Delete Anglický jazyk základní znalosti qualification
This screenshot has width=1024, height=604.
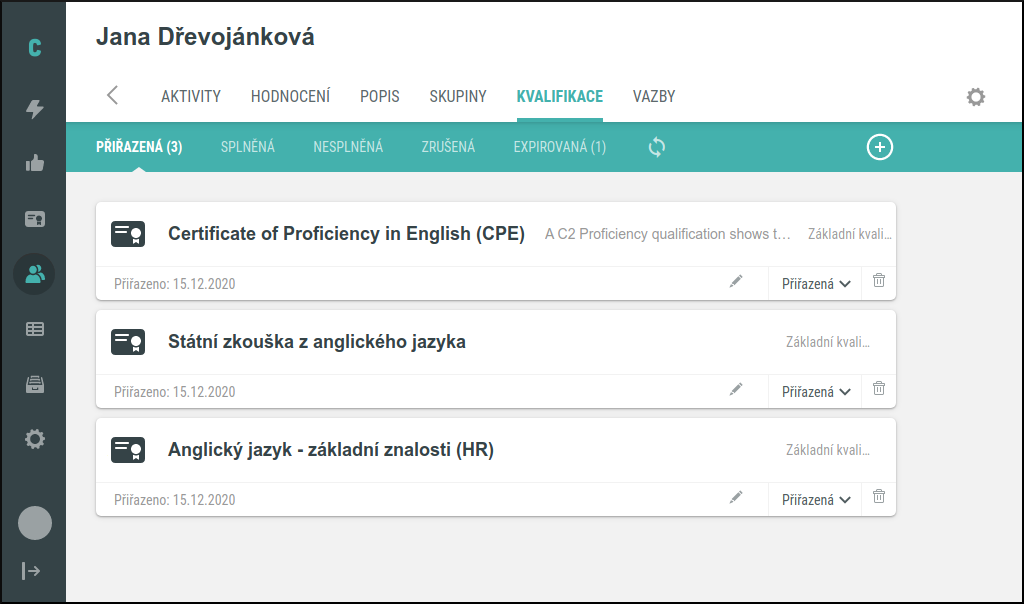(878, 497)
